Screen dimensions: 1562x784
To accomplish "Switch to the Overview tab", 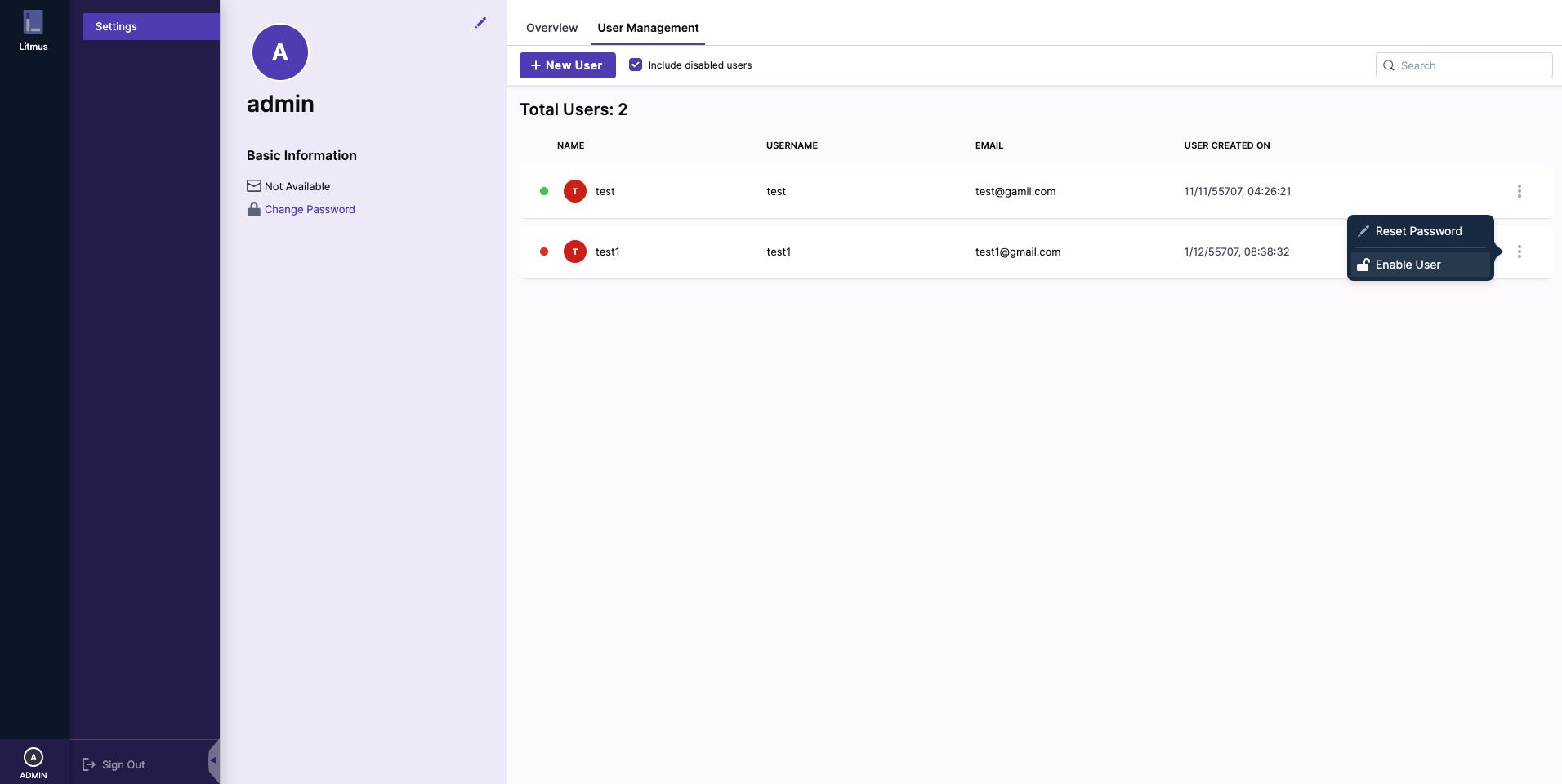I will (551, 28).
